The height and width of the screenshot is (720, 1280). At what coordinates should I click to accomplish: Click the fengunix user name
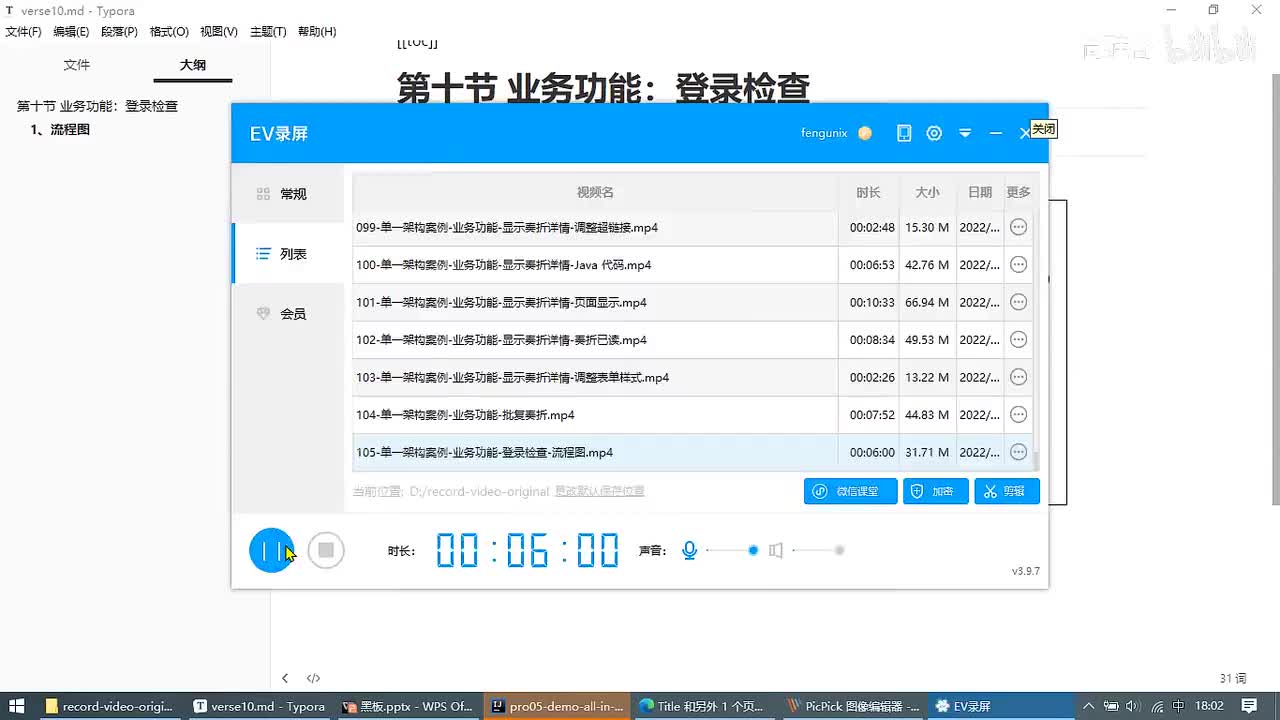click(824, 133)
